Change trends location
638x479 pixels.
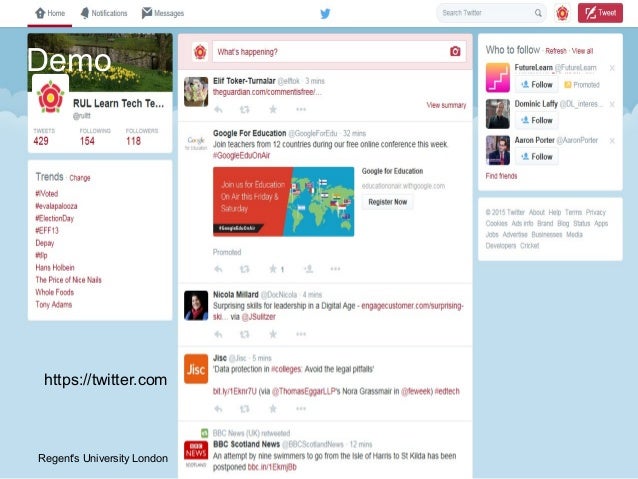tap(80, 178)
